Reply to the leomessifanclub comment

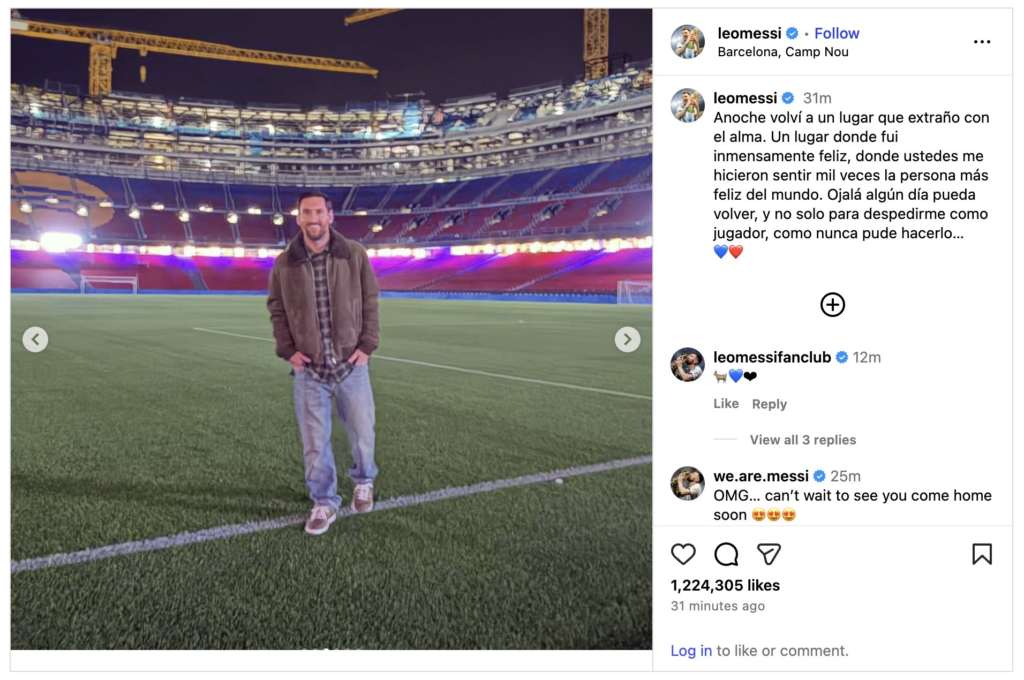click(x=769, y=404)
